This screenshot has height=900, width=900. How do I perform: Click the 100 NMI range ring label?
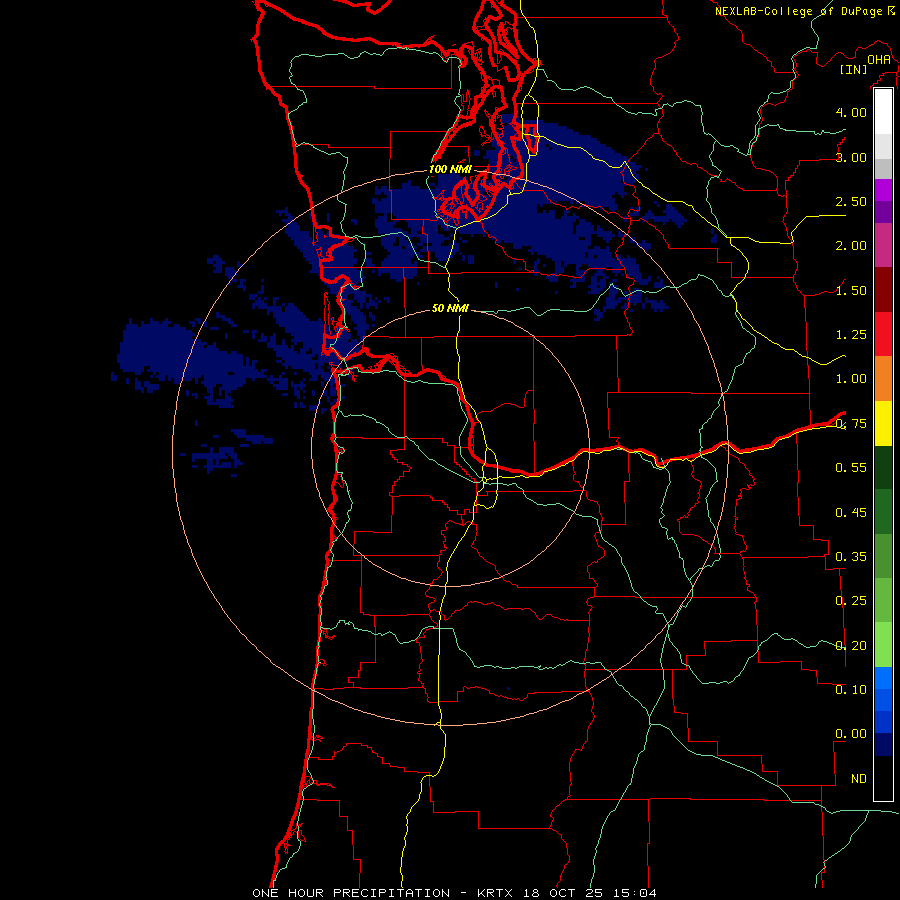(x=451, y=169)
